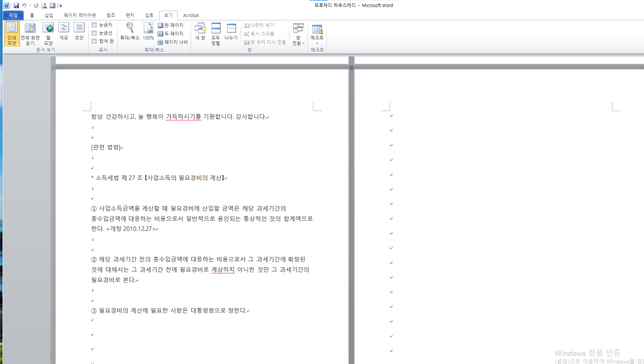Show Two Pages (두 페이지) zoom
This screenshot has height=364, width=644.
[x=170, y=34]
